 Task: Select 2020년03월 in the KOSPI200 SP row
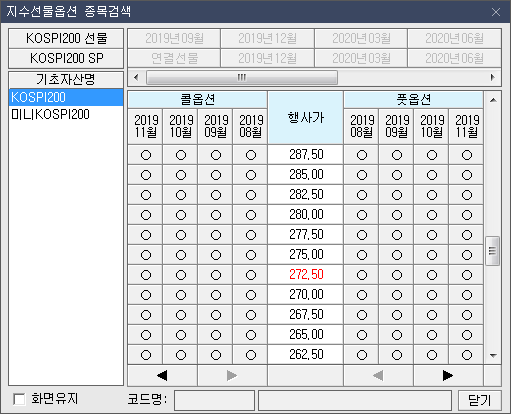(361, 58)
